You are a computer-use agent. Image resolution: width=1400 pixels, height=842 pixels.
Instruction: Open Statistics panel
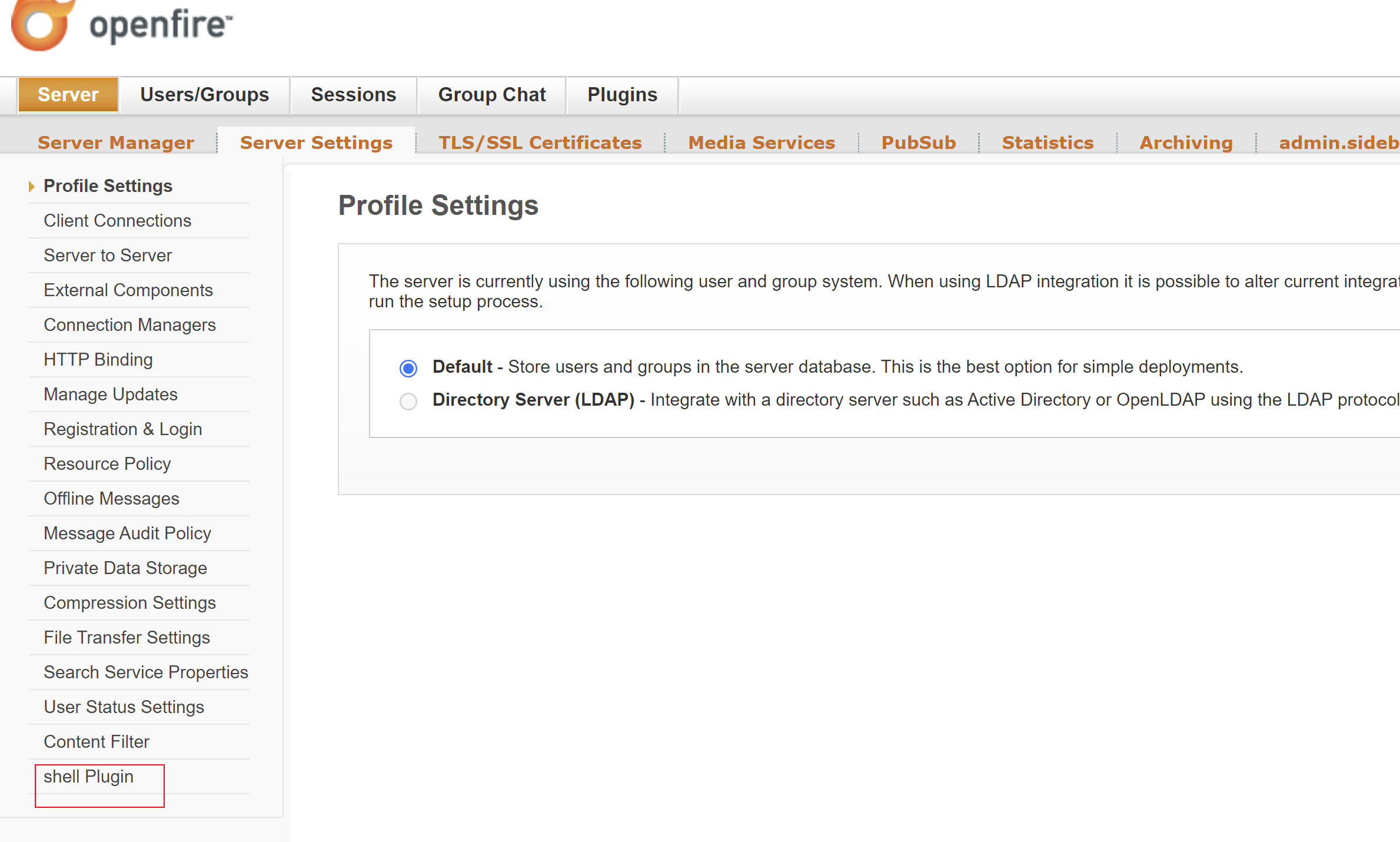(1047, 140)
